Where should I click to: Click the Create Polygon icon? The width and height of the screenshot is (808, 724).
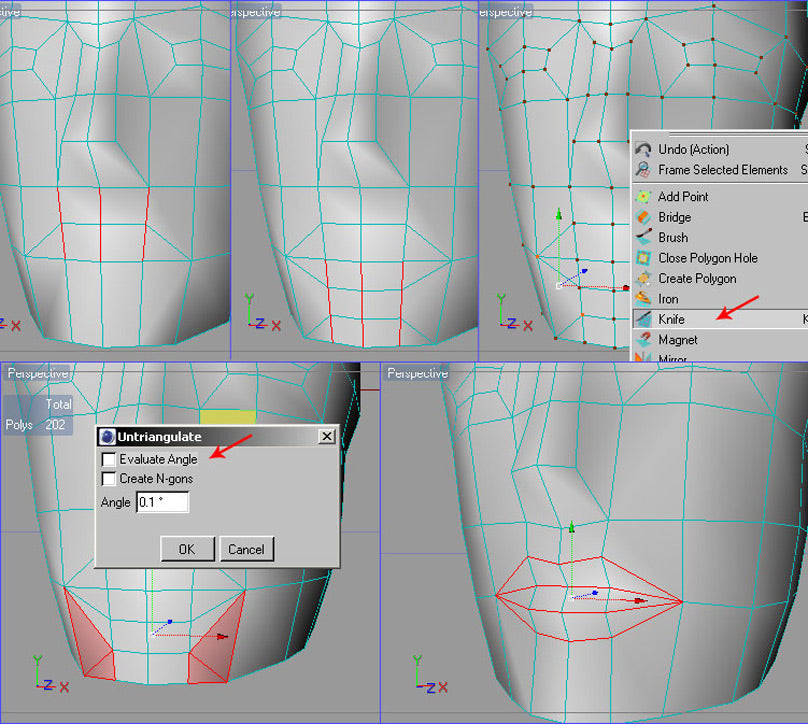coord(643,279)
